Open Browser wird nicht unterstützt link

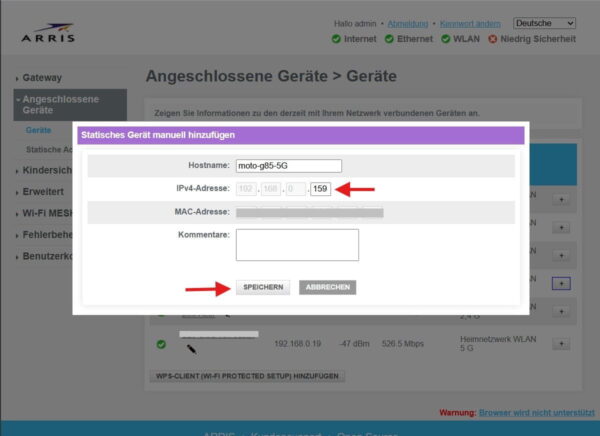coord(536,413)
